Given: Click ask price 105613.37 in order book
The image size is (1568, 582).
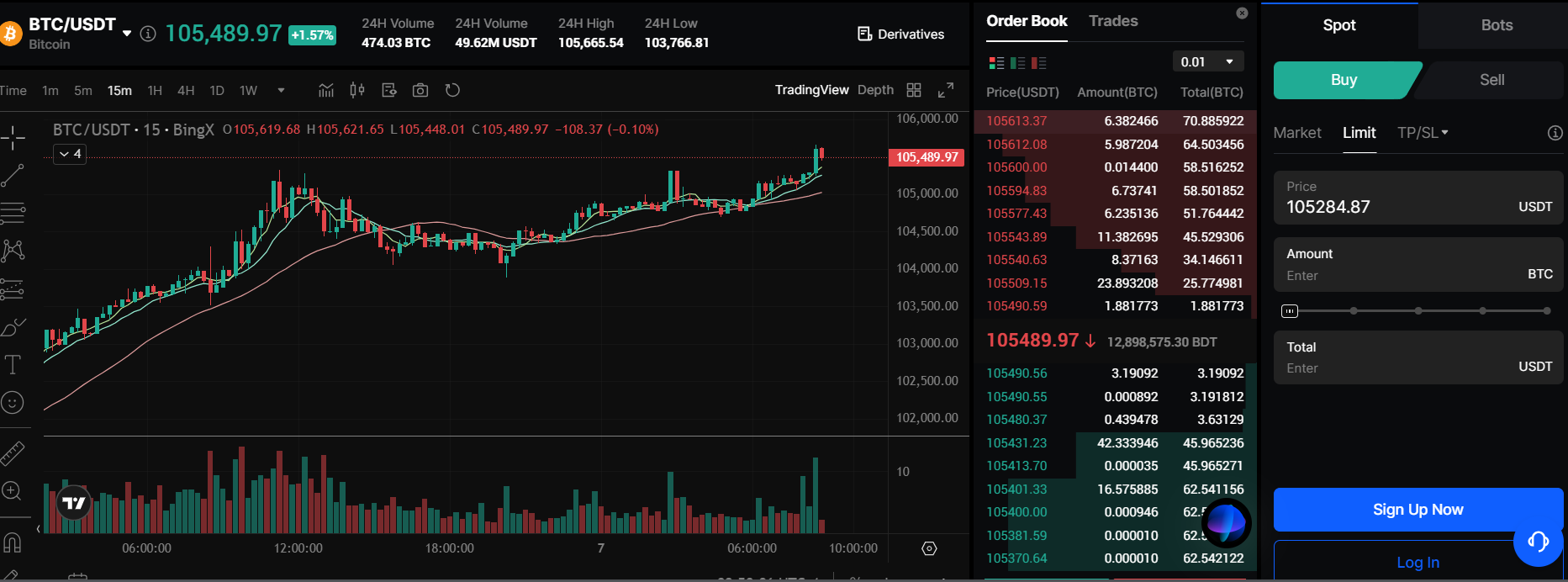Looking at the screenshot, I should (x=1016, y=121).
